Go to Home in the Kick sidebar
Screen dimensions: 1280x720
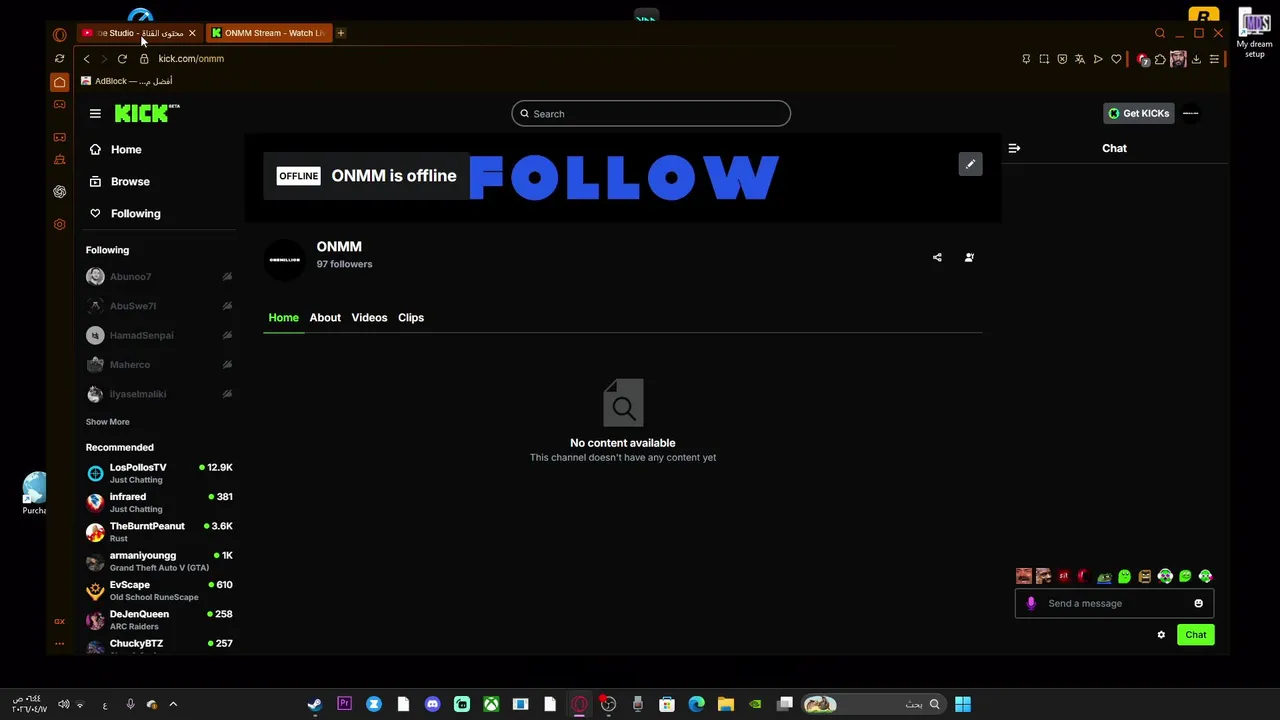coord(115,149)
